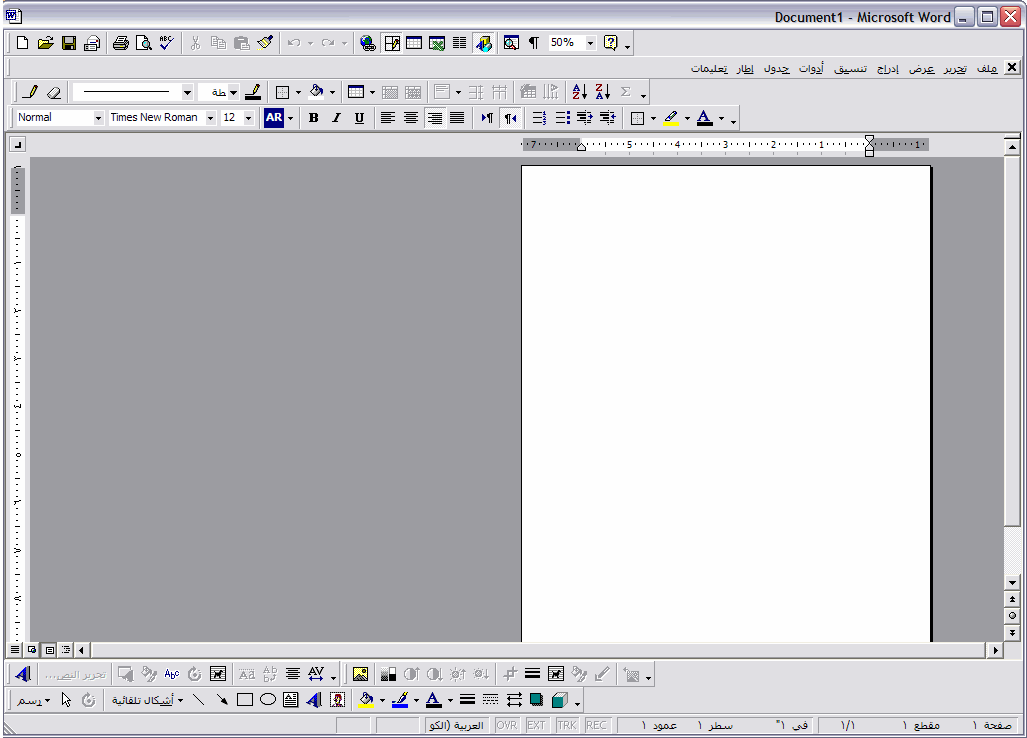Open a file with the folder icon
Screen dimensions: 1027x738
point(45,43)
